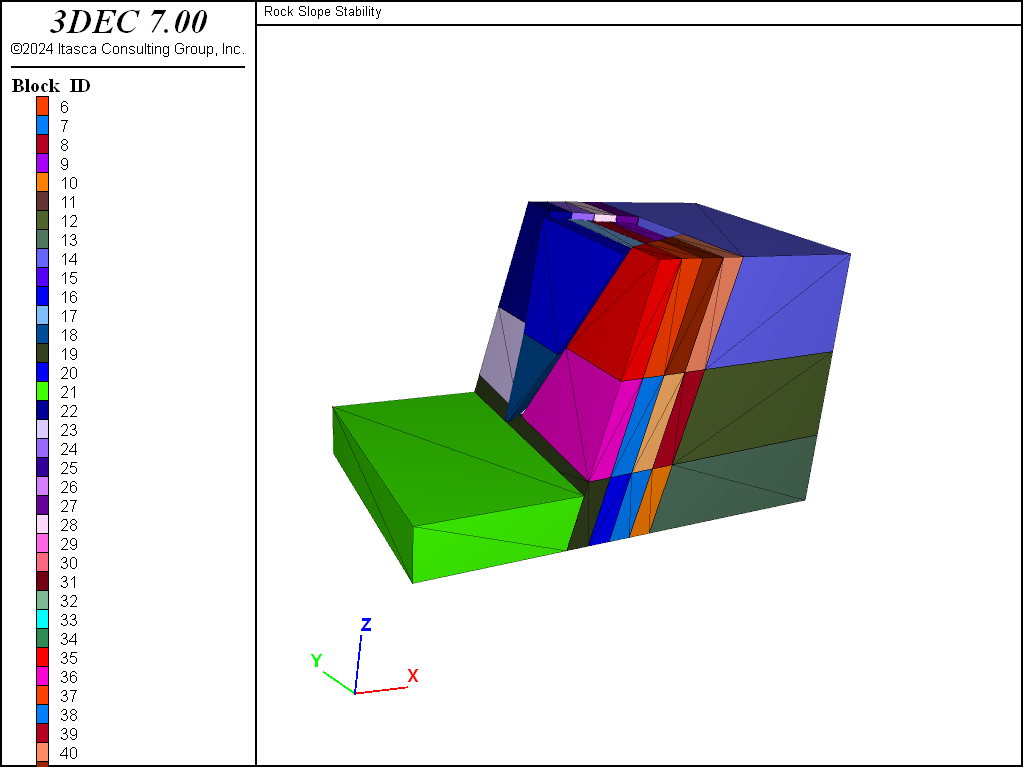Click legend label '28'
Screen dimensions: 1024x768
pyautogui.click(x=69, y=525)
